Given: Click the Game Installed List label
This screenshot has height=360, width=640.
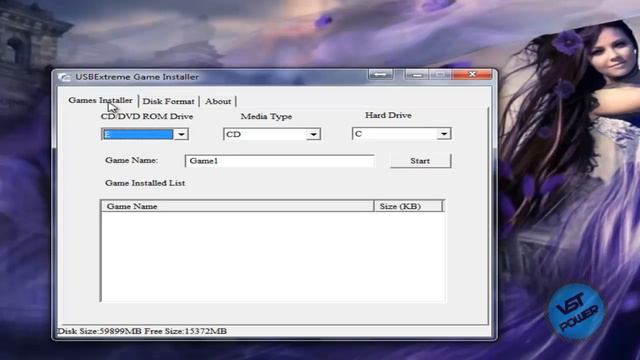Looking at the screenshot, I should 145,183.
